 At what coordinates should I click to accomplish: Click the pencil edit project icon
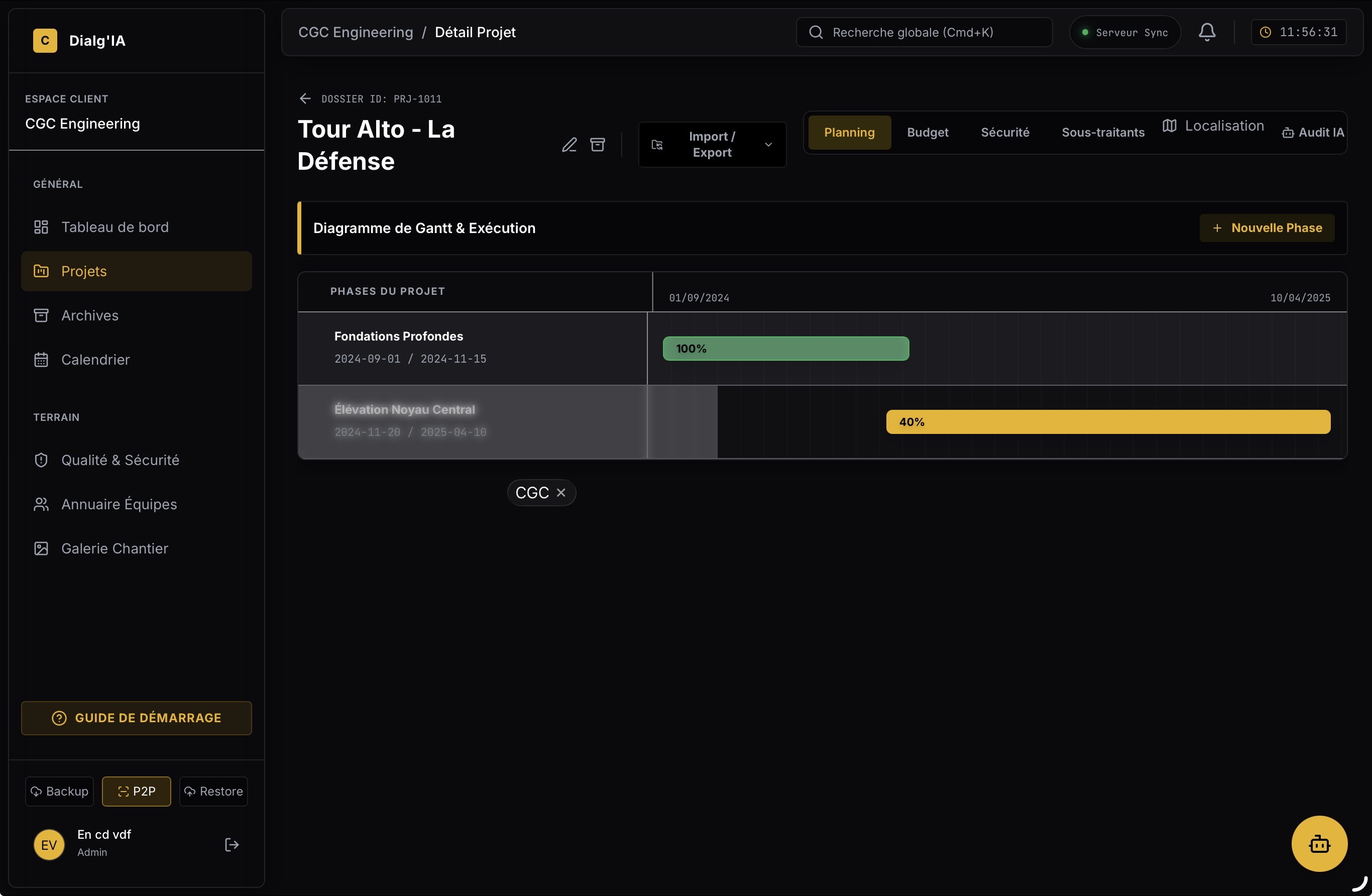point(569,145)
